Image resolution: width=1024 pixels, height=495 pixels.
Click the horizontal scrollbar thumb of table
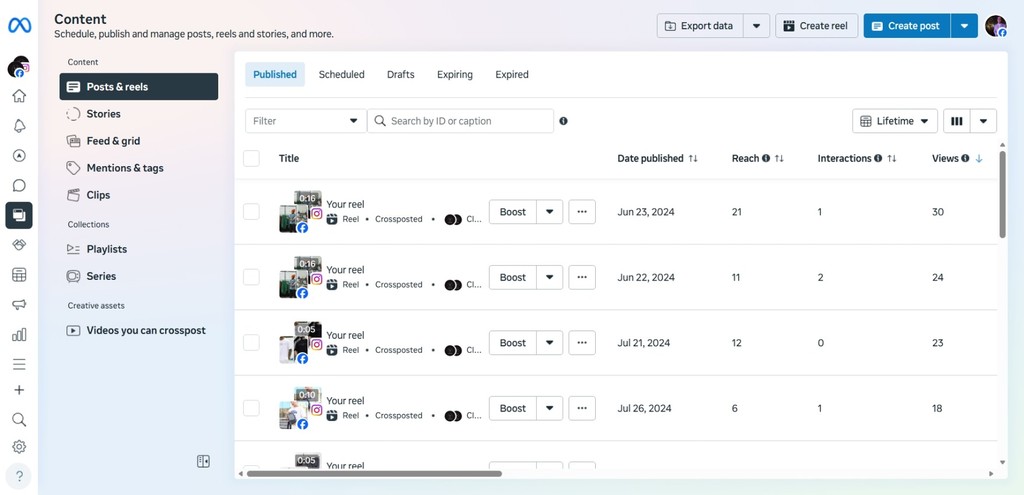click(374, 473)
